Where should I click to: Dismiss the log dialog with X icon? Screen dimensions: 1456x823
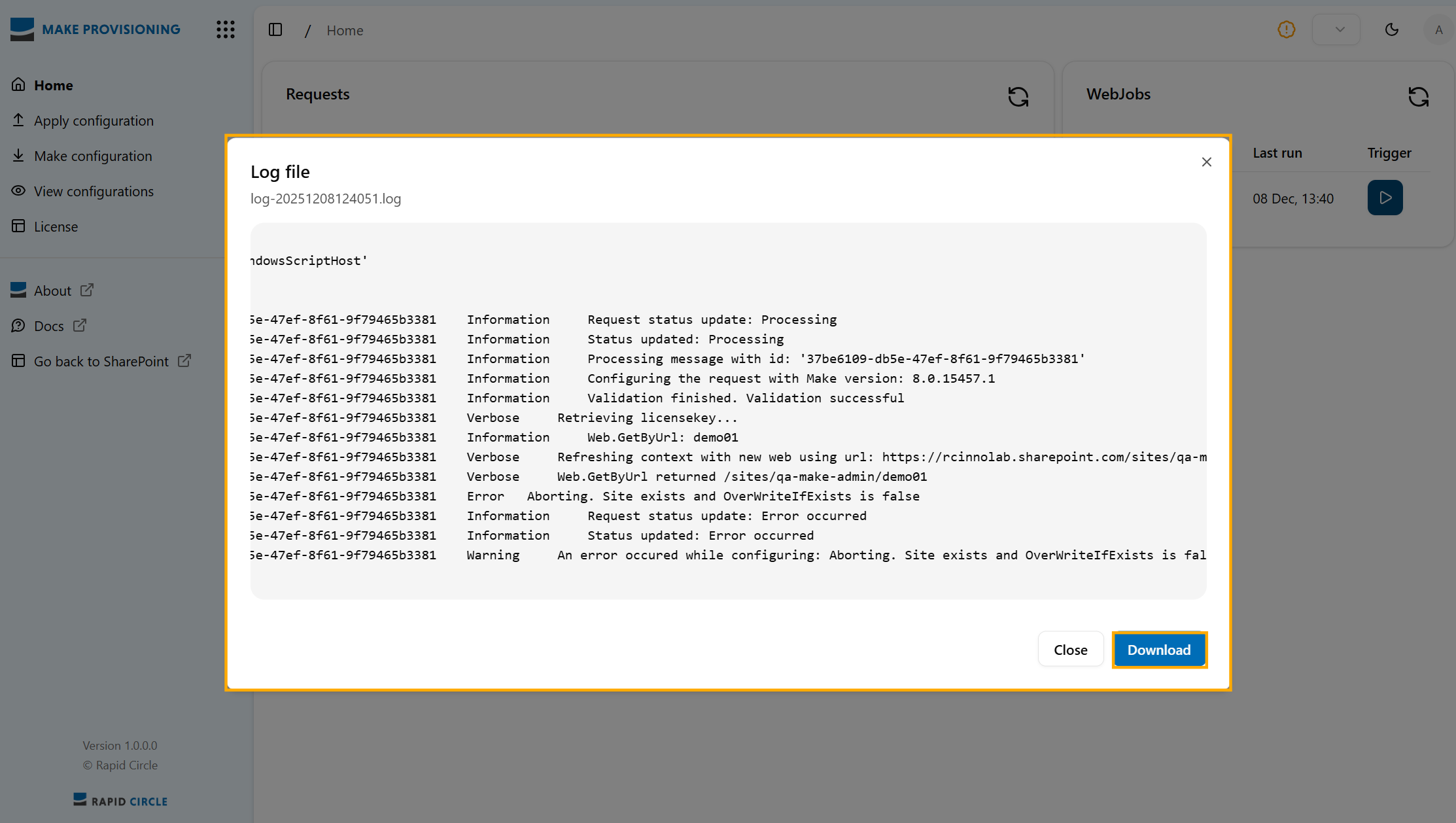coord(1206,162)
